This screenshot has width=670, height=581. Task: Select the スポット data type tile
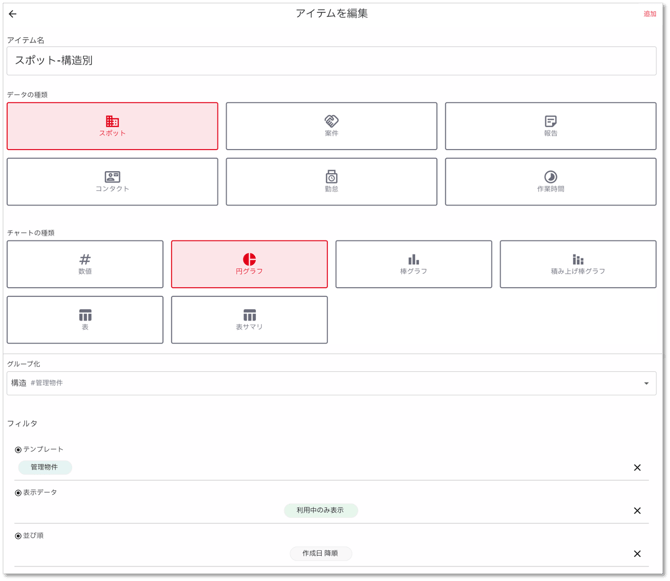click(x=112, y=126)
